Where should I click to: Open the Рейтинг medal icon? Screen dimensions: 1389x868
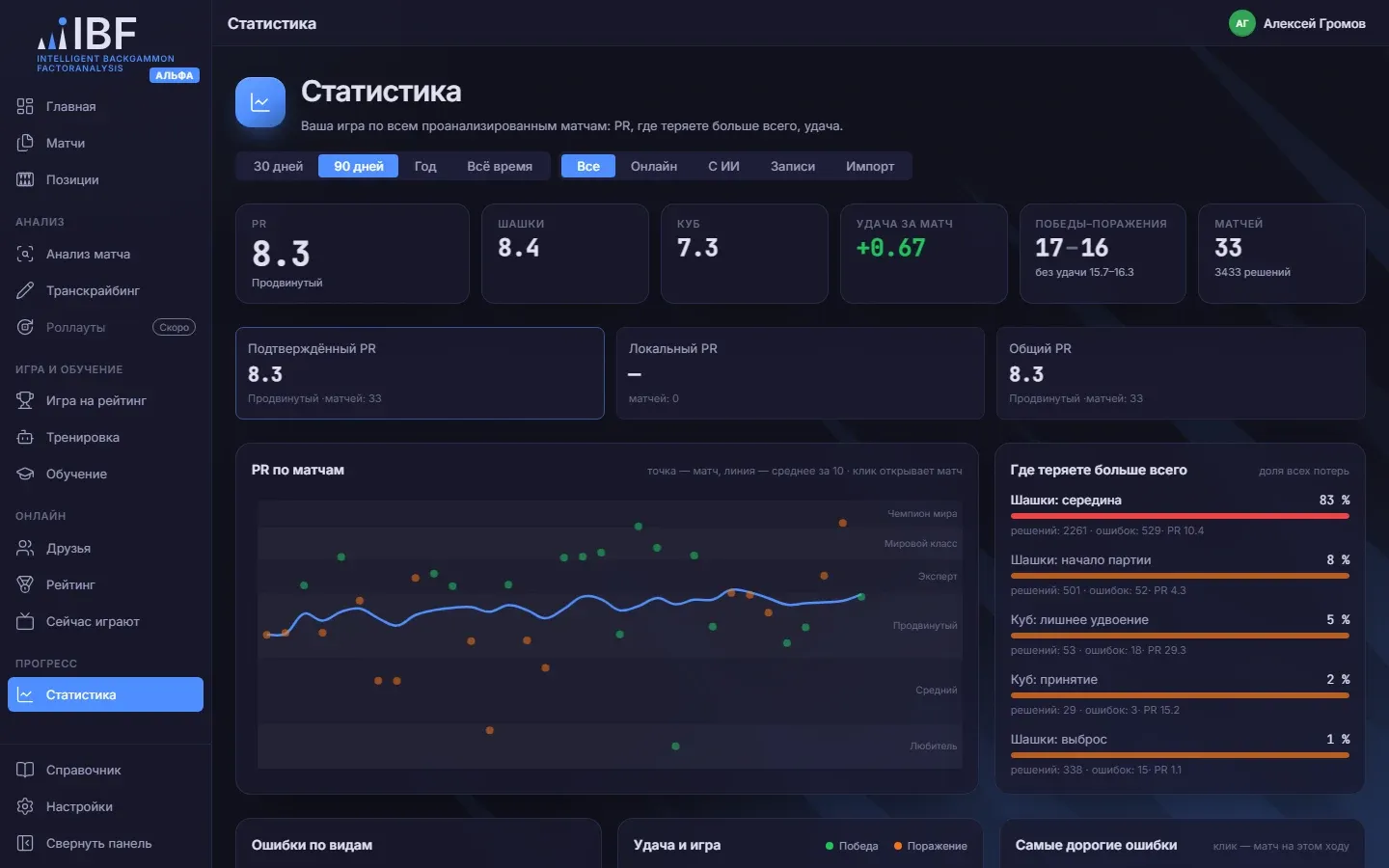point(25,584)
